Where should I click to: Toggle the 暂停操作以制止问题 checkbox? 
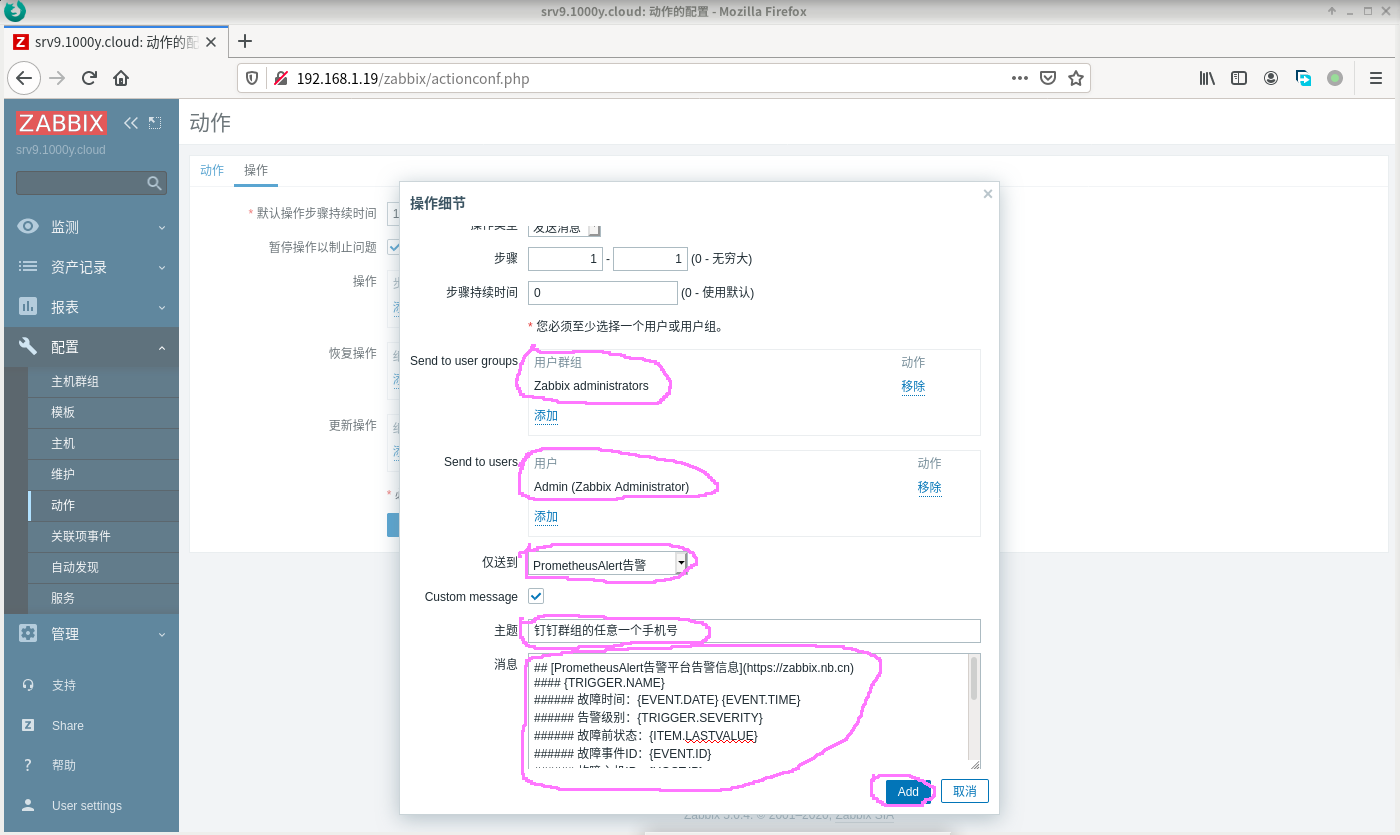394,247
